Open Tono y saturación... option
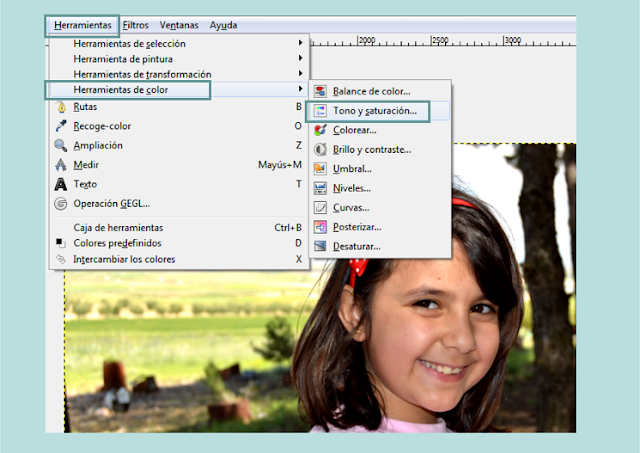The height and width of the screenshot is (453, 640). click(x=380, y=111)
